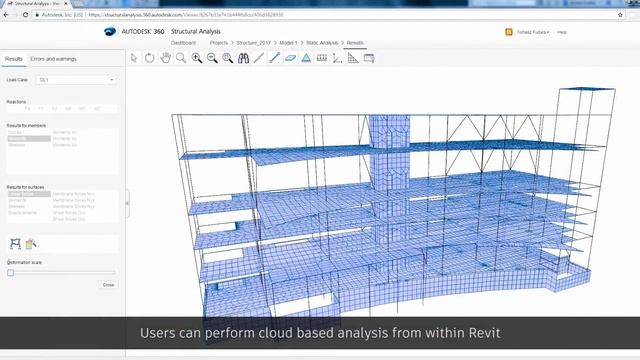
Task: Select highlighted row in Results for members
Action: 29,139
